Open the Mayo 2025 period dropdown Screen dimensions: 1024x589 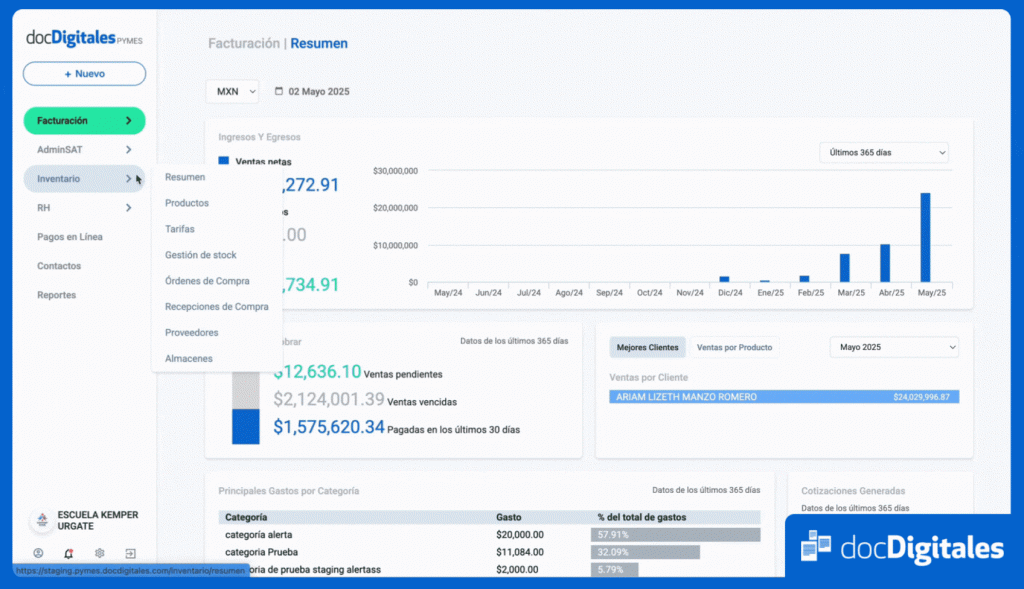[x=895, y=347]
